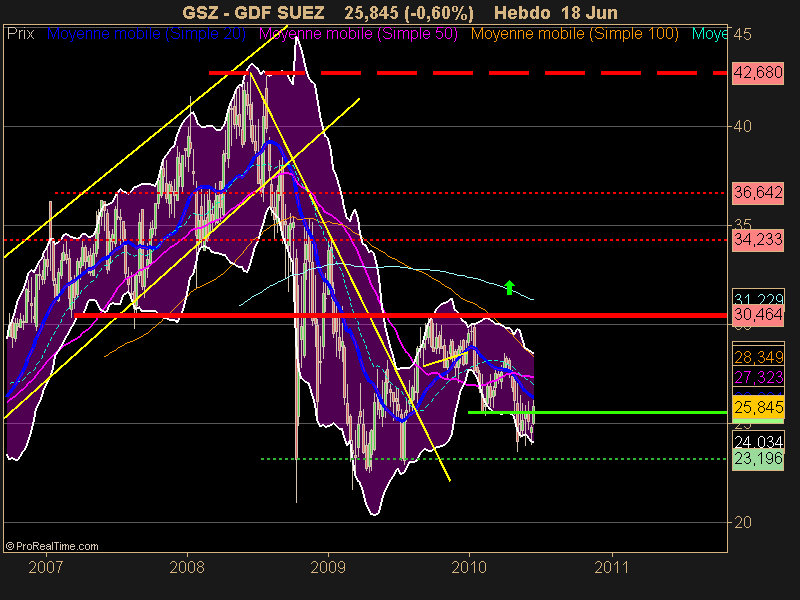The image size is (800, 600).
Task: Select 'Moyenne mobile (Simple 50)' legend entry
Action: (x=358, y=34)
